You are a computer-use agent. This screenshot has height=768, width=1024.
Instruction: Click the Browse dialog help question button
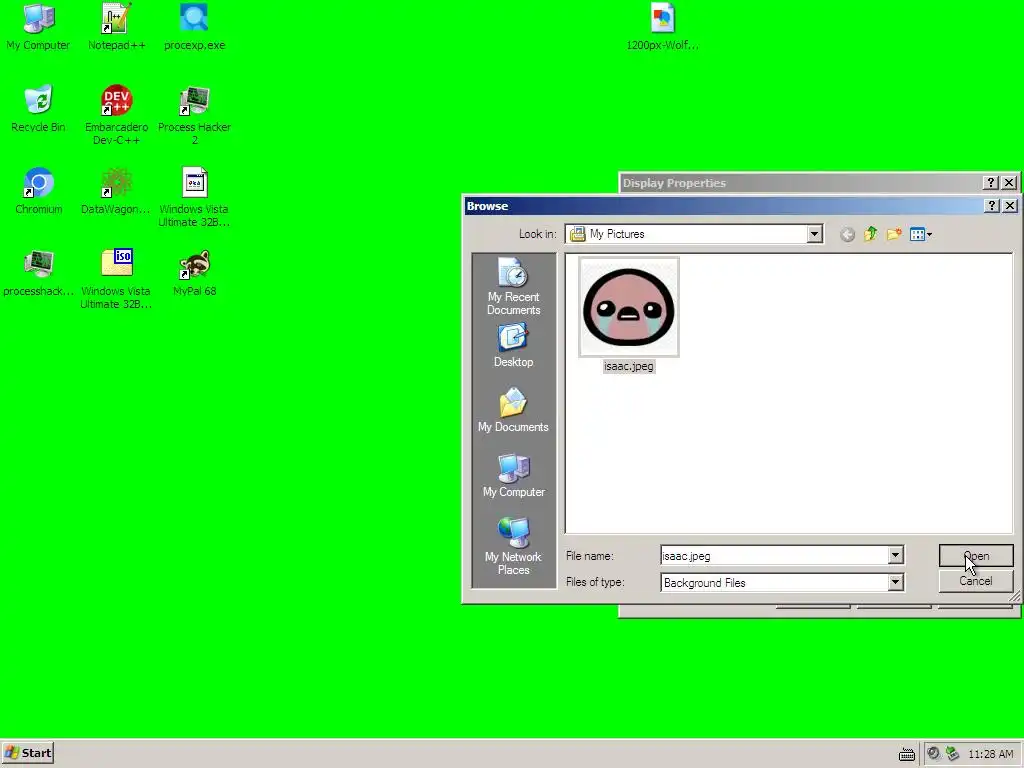(991, 206)
